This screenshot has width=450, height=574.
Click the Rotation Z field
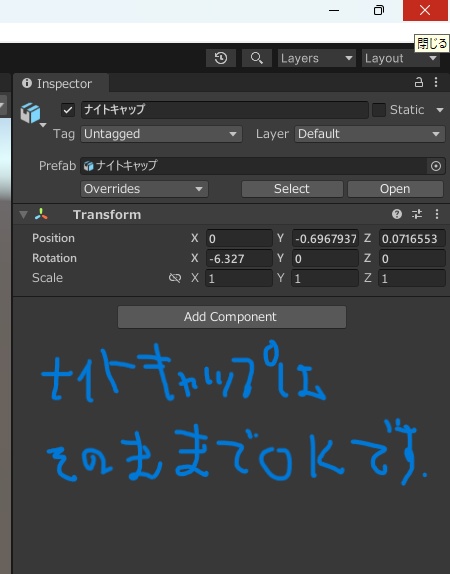point(412,258)
